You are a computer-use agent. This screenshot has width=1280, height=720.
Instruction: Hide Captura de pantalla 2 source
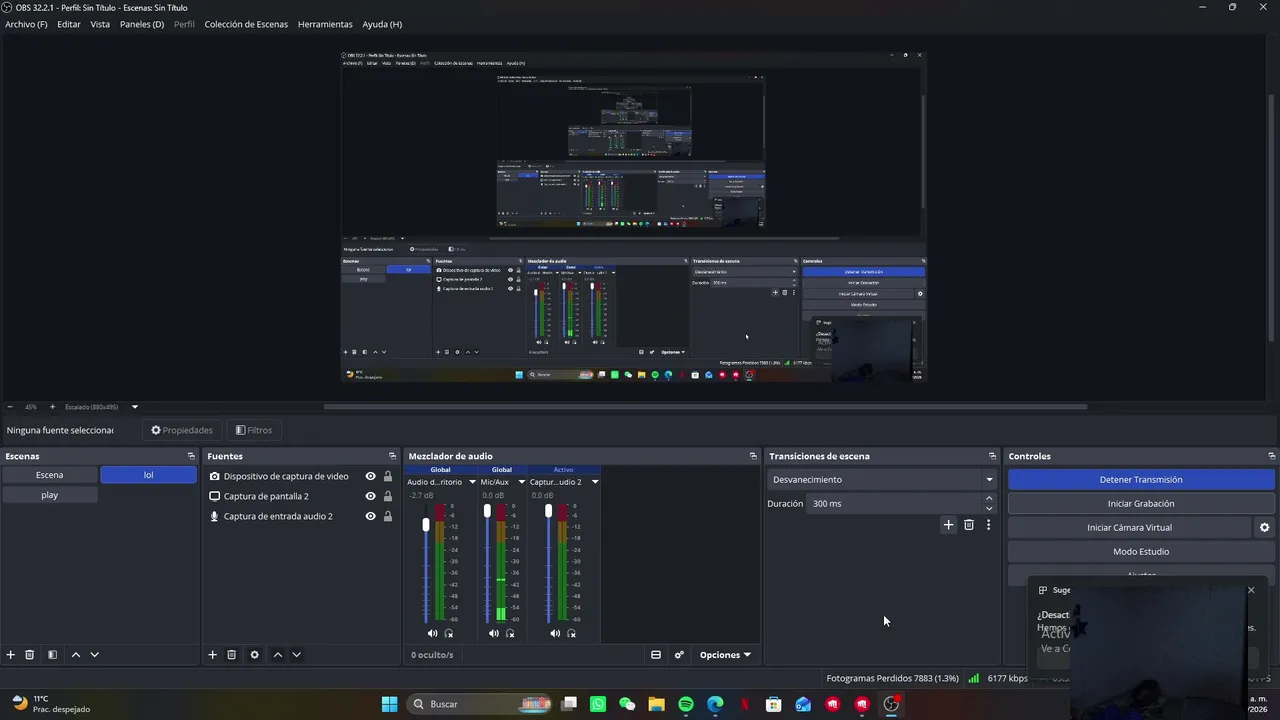[370, 496]
